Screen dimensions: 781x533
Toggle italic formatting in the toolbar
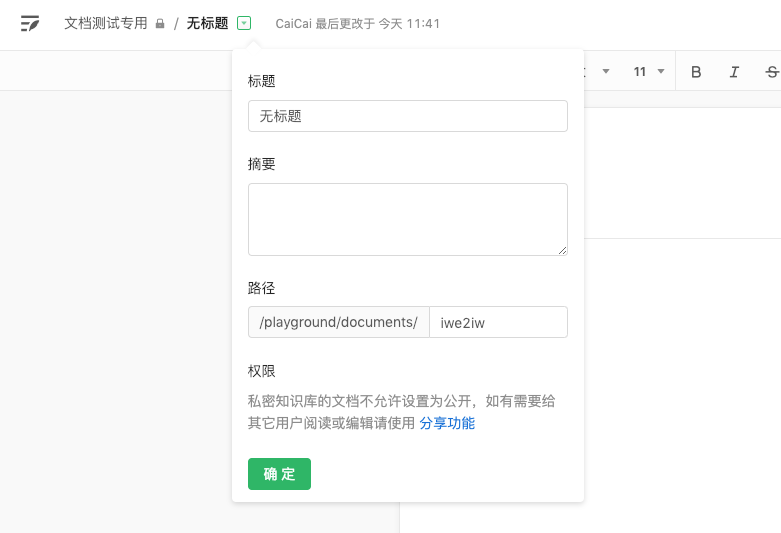[x=734, y=72]
